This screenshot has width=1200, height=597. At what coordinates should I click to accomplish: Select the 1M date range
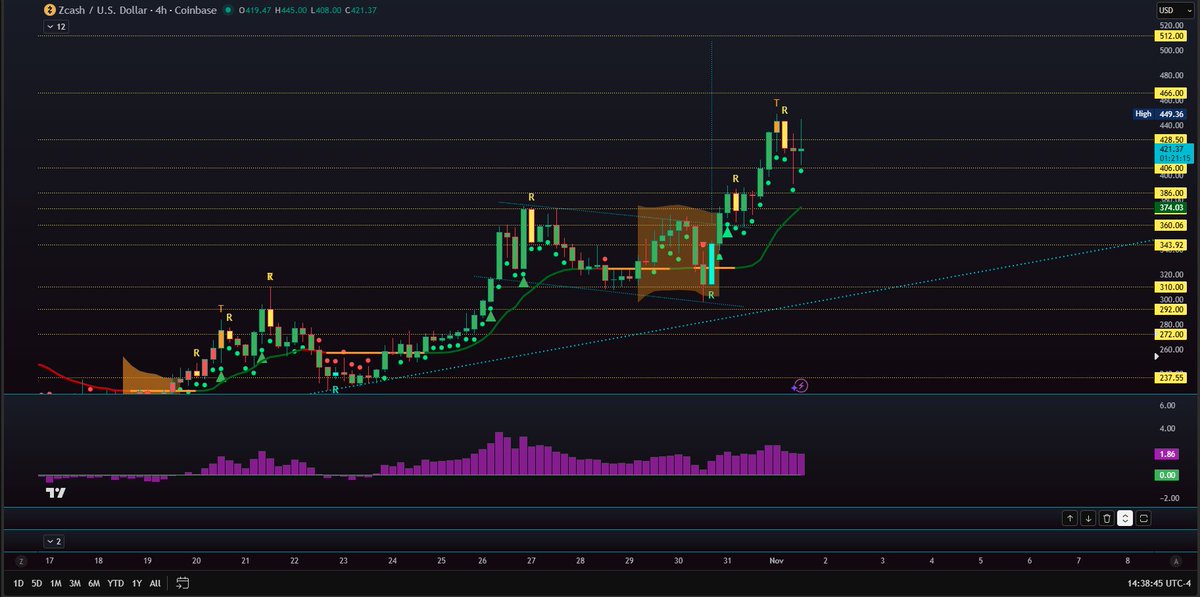(55, 582)
